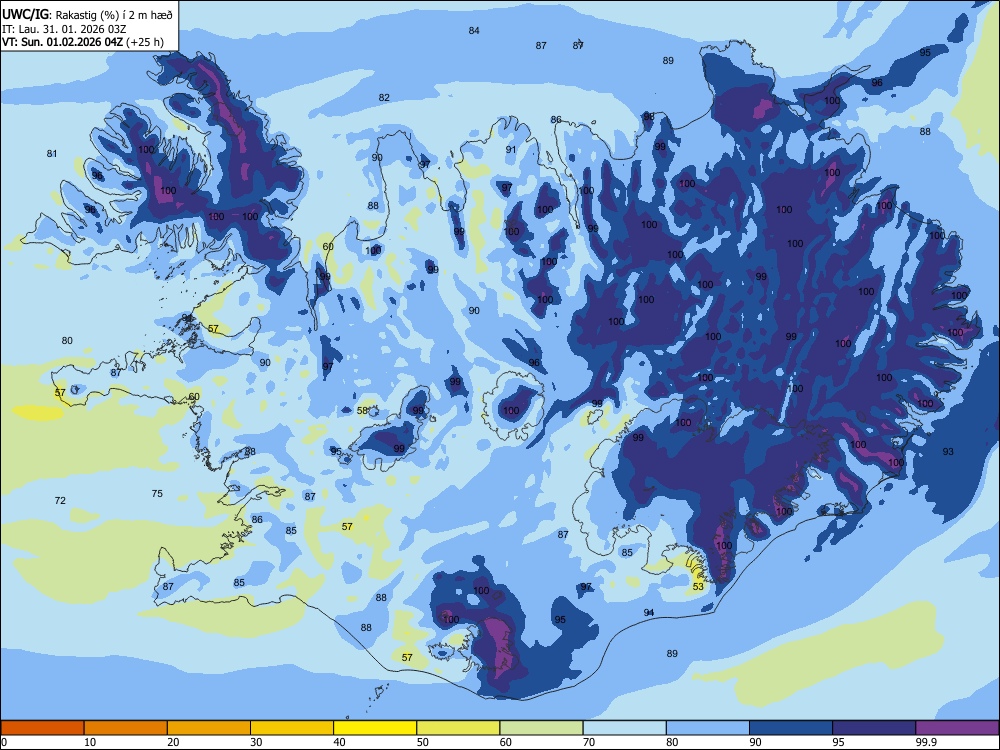Click the legend label '30'
The image size is (1000, 750).
point(256,742)
